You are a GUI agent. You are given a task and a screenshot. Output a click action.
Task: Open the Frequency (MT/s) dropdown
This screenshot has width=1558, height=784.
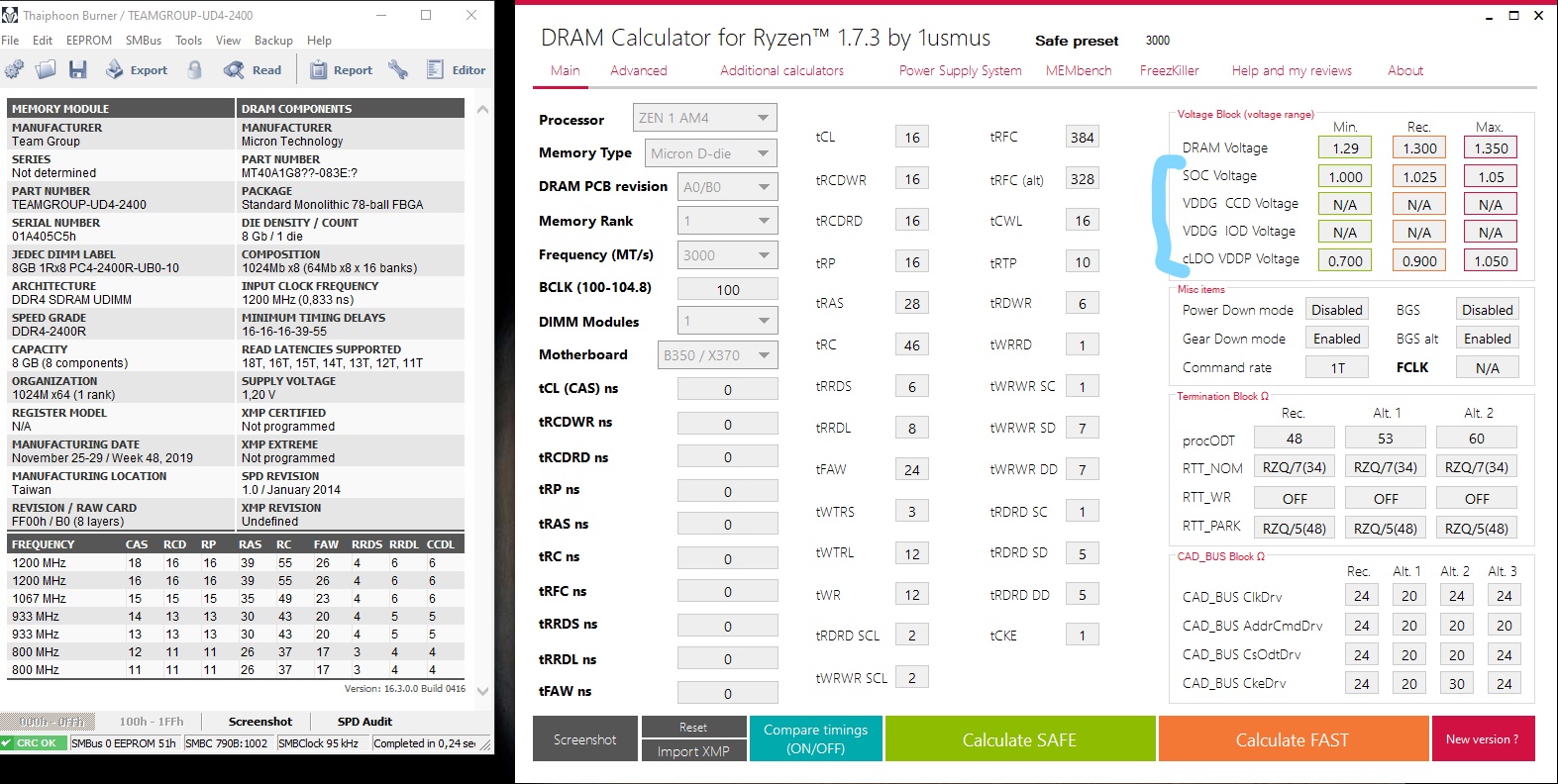pos(727,254)
